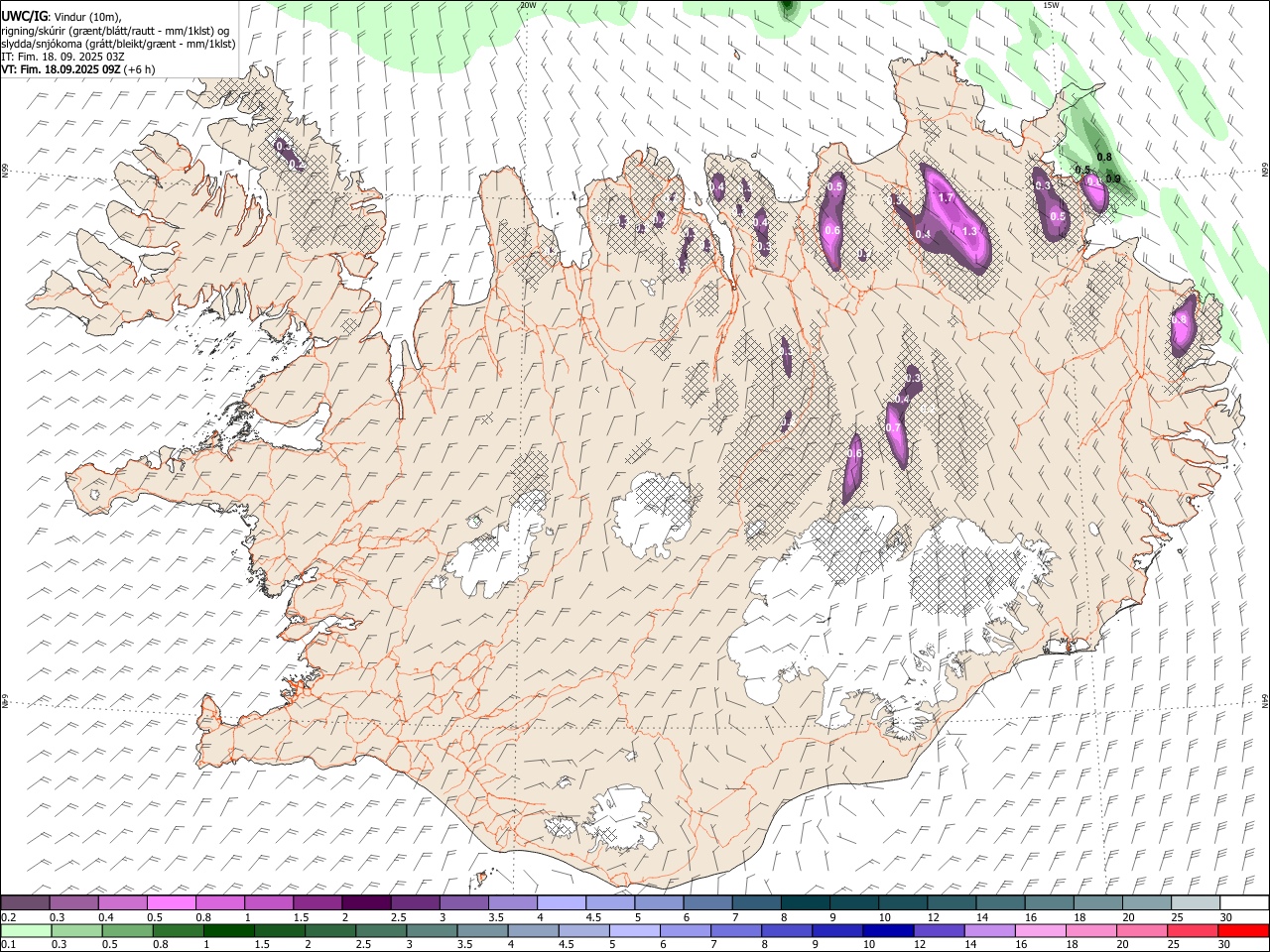
Task: Pick the bright red swatch in lower scale
Action: [1242, 930]
